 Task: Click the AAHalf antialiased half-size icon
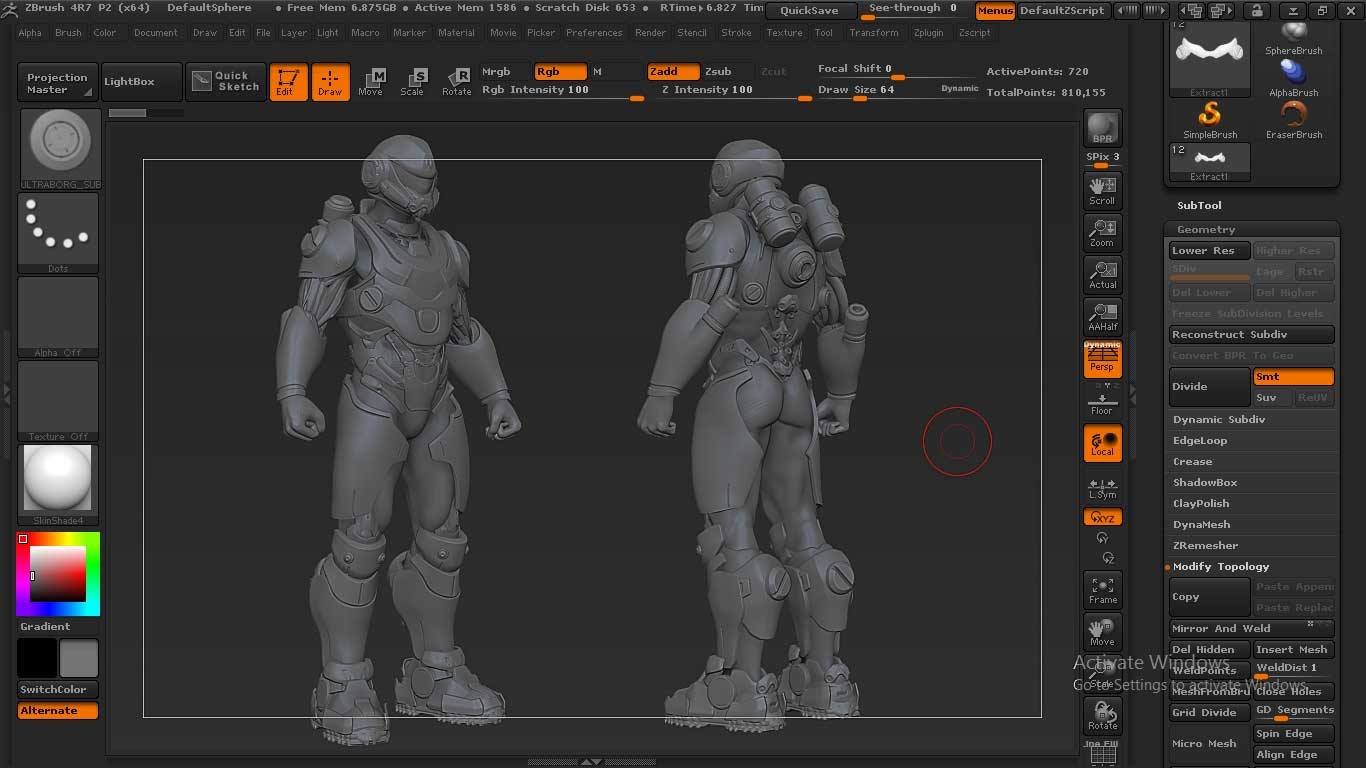coord(1102,316)
